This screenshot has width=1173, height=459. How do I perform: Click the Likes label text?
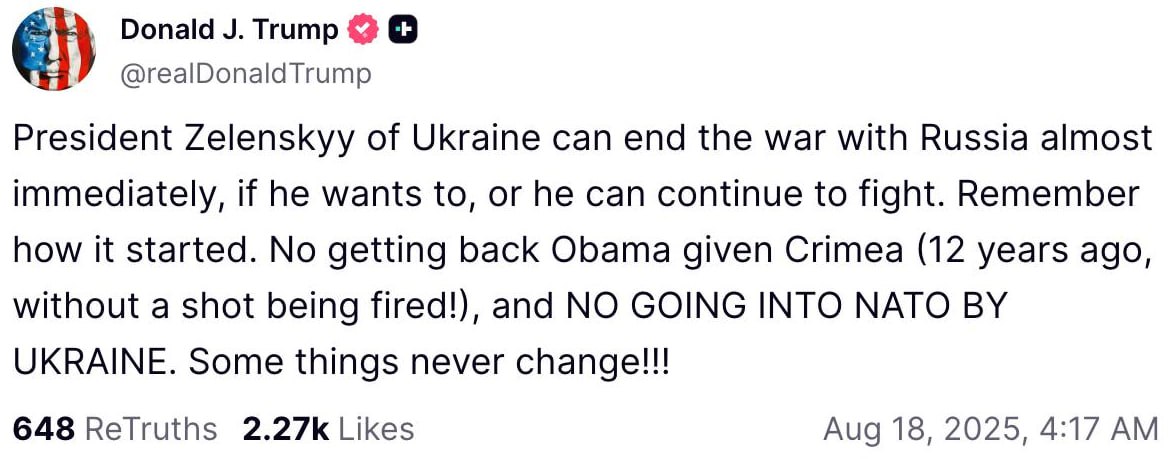(376, 429)
